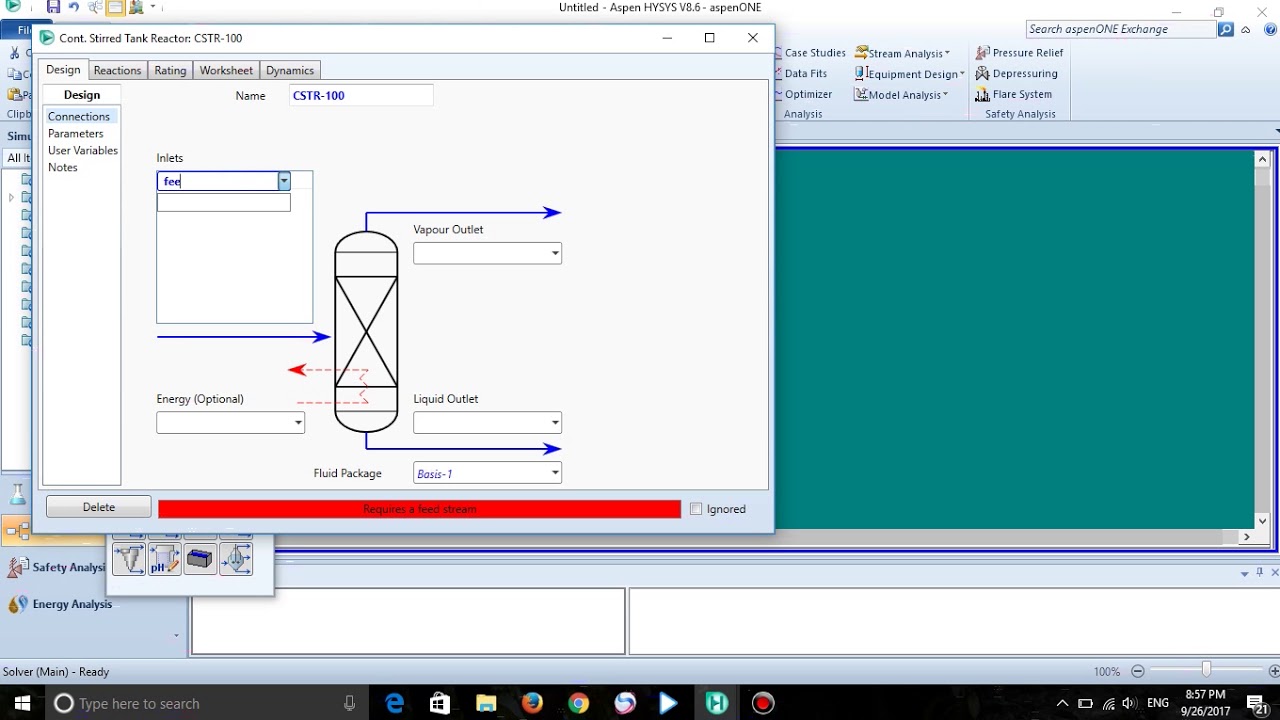Expand the Equipment Design menu arrow
Viewport: 1280px width, 720px height.
click(962, 74)
